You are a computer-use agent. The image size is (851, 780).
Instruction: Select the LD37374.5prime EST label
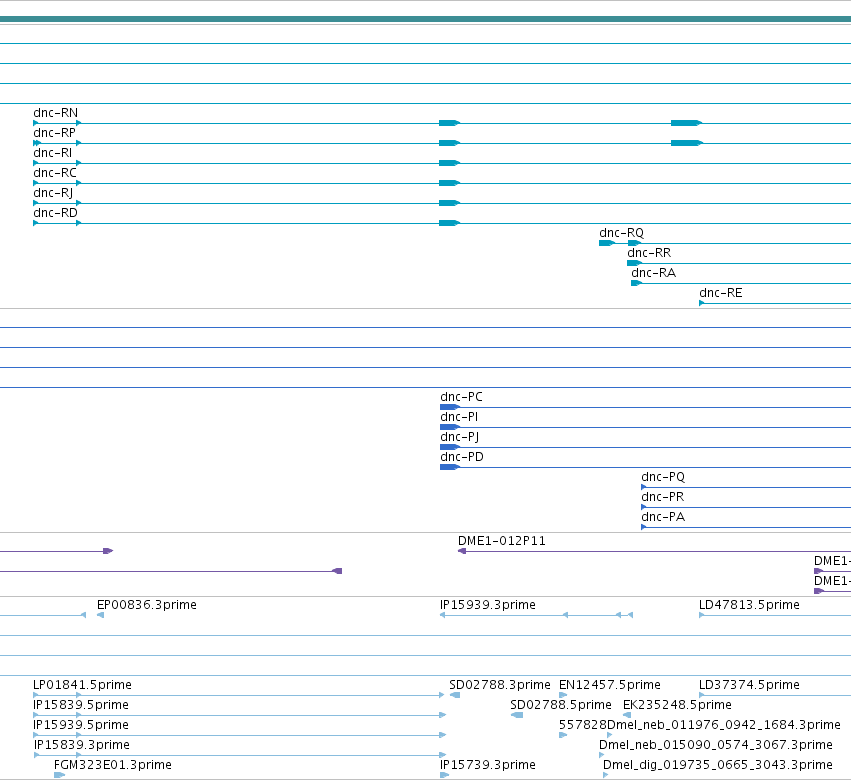(x=750, y=685)
